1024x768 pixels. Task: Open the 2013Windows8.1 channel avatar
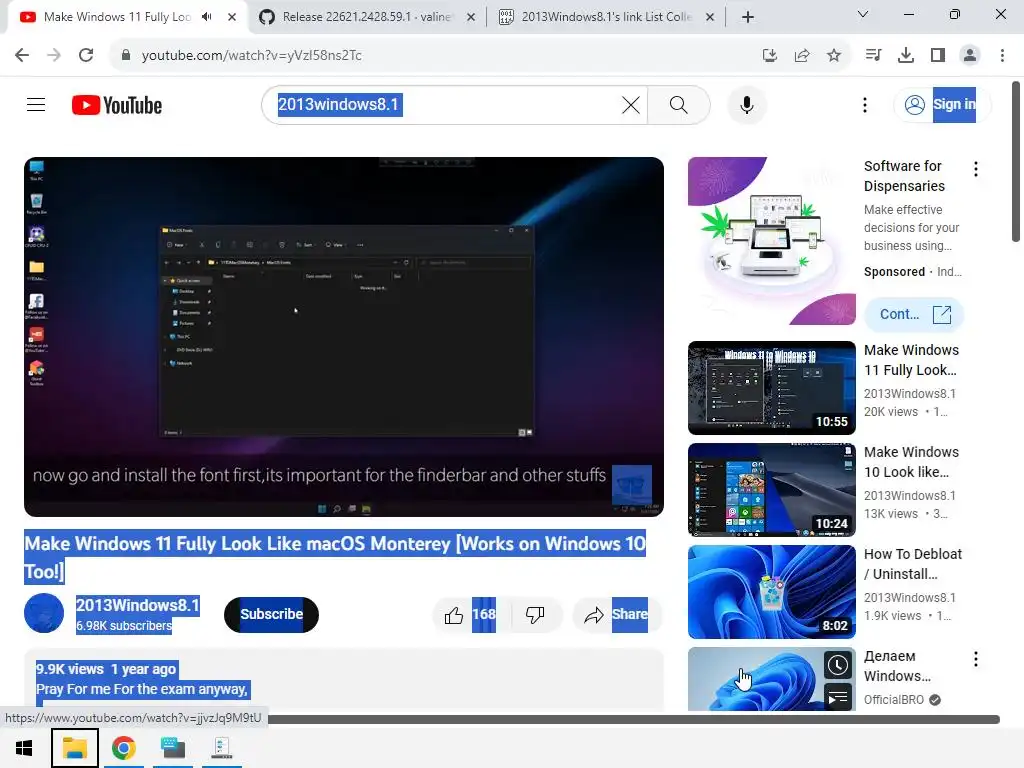tap(44, 613)
